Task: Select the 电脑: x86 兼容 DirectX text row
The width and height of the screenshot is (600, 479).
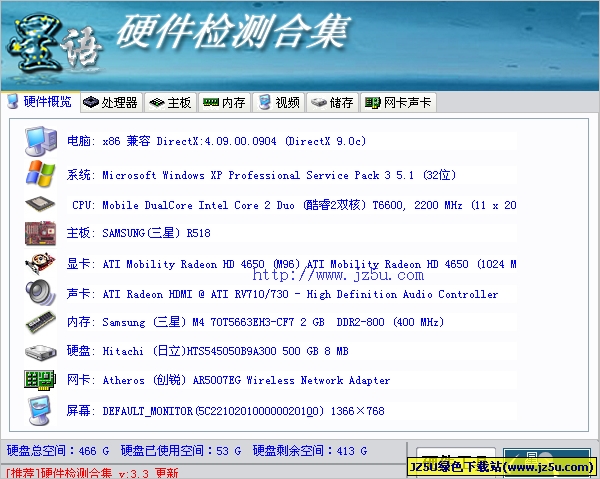Action: coord(216,141)
